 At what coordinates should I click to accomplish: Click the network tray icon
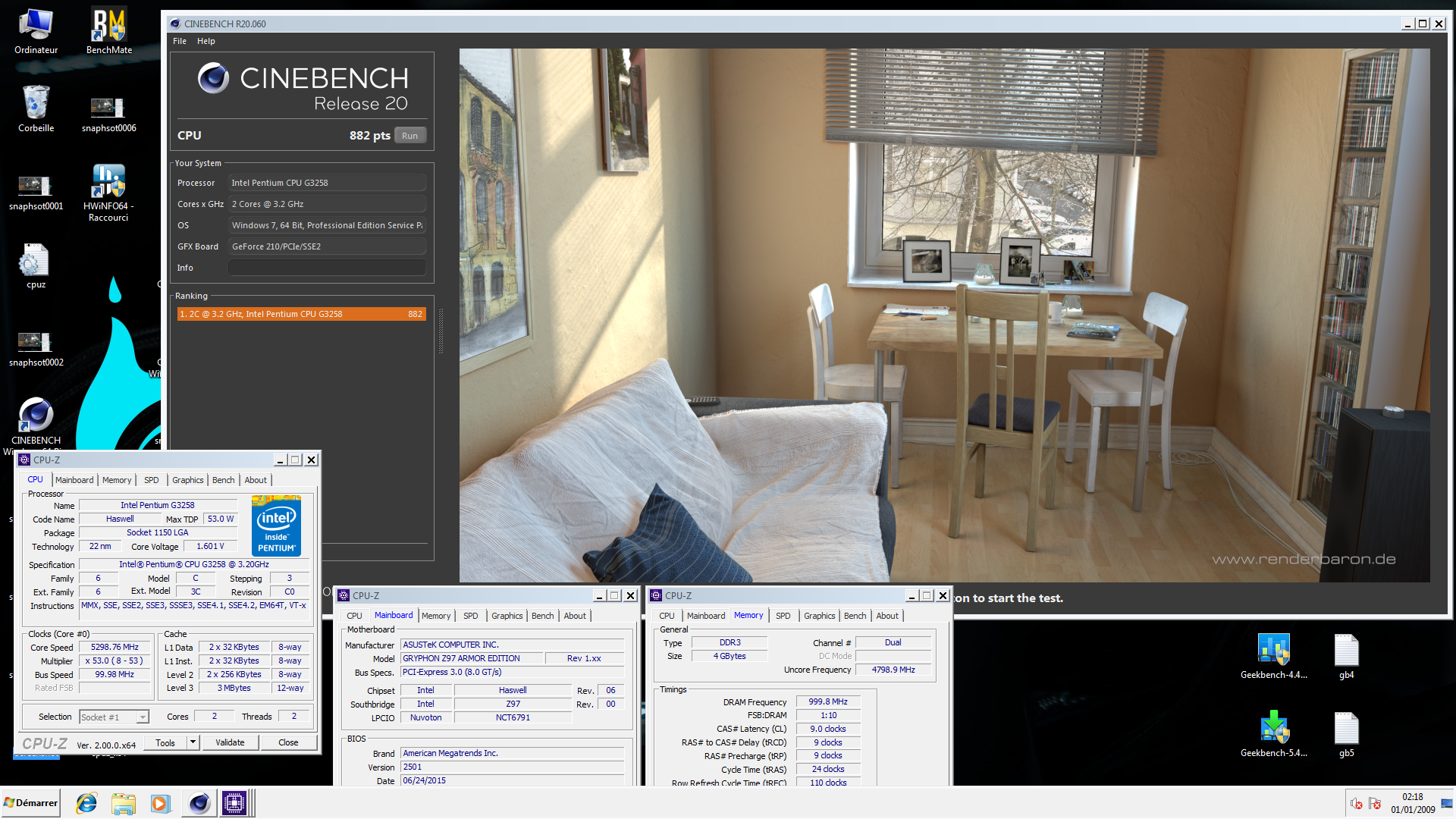[x=1375, y=804]
